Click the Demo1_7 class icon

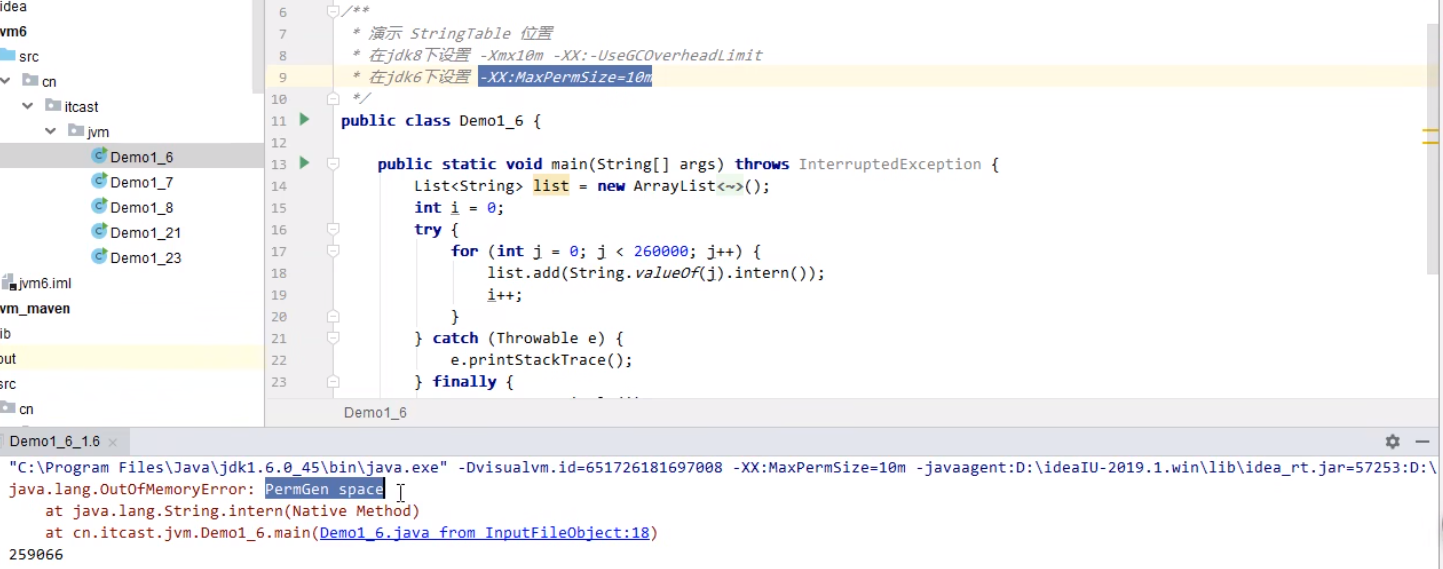pos(99,181)
